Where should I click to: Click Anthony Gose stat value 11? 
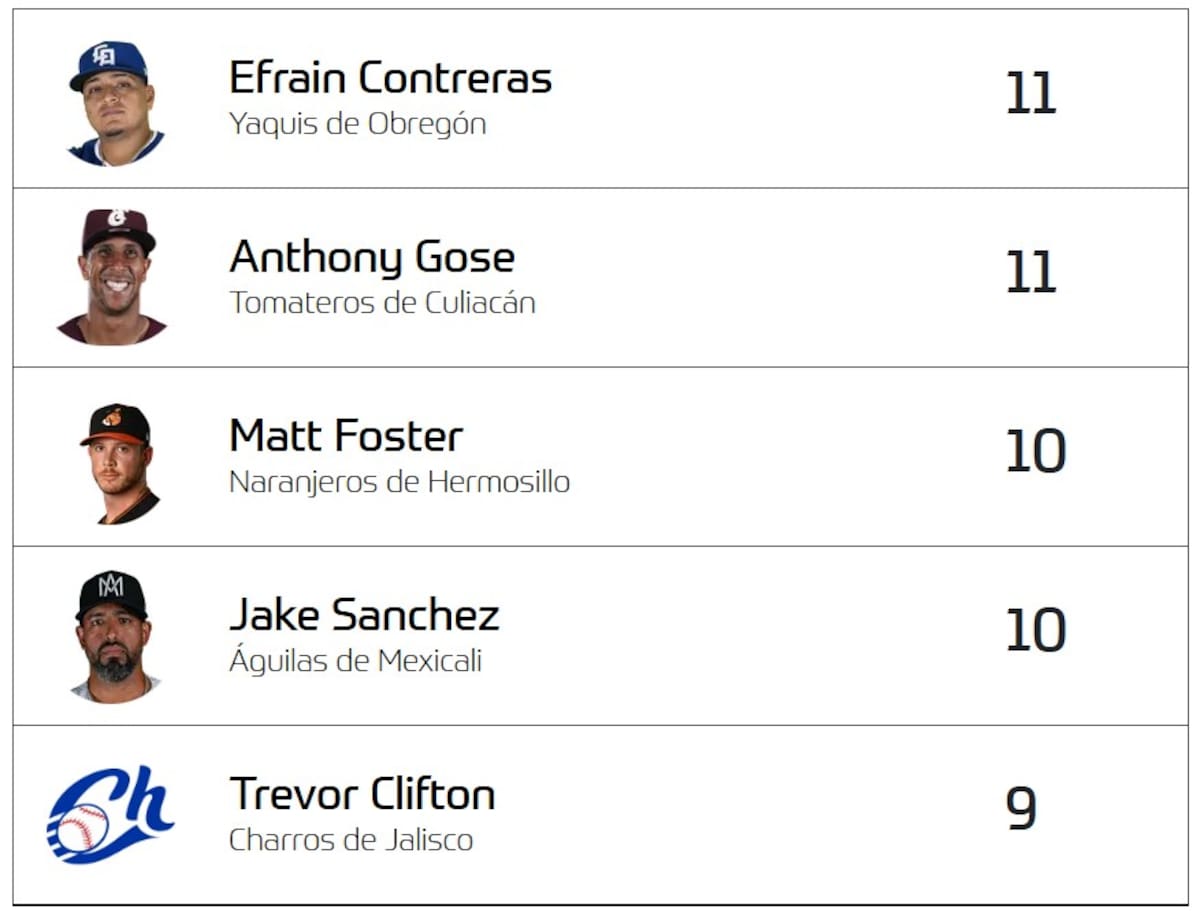pyautogui.click(x=1030, y=273)
